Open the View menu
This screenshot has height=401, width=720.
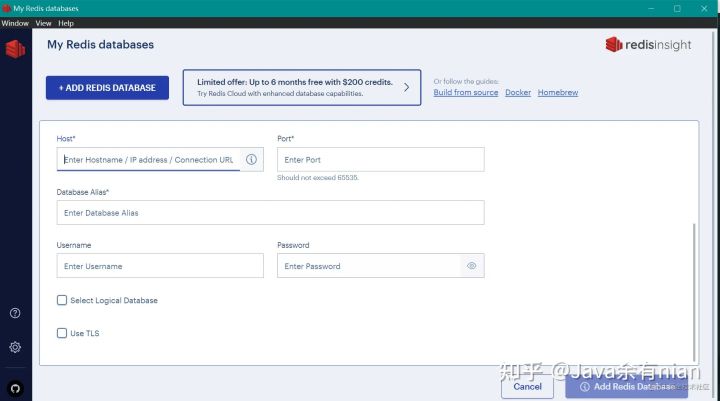(44, 23)
